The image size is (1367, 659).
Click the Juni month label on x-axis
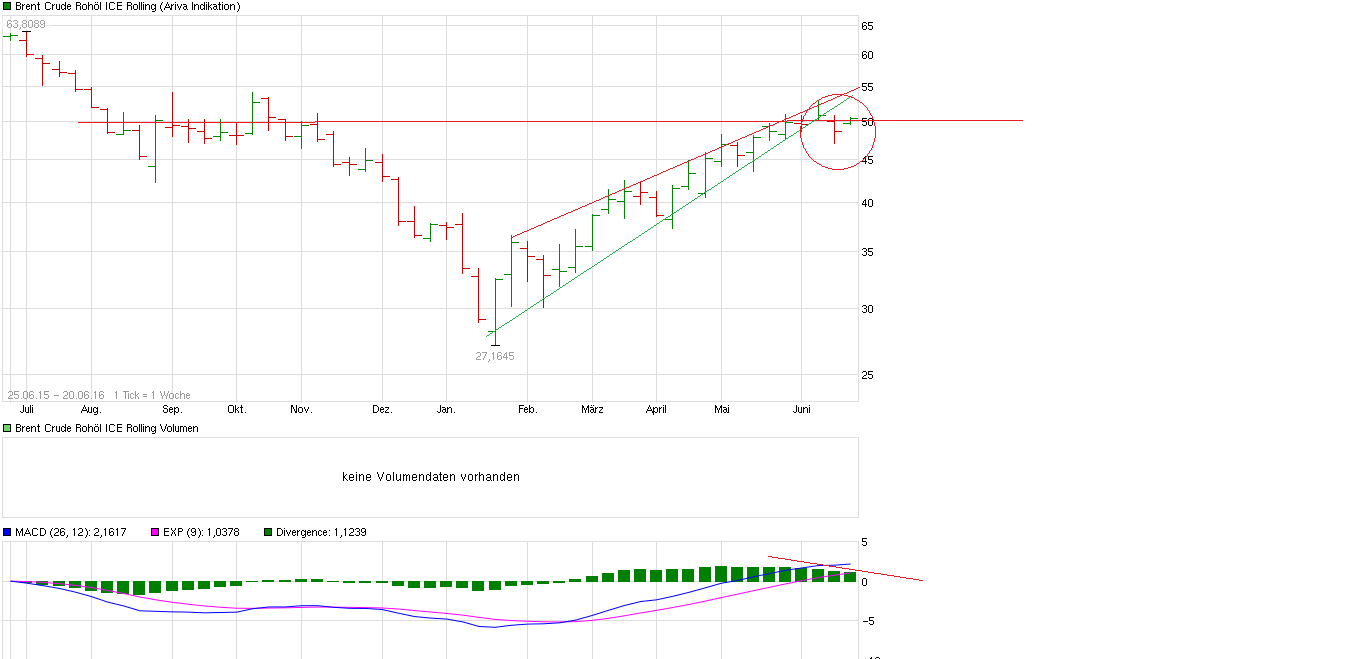pos(802,409)
